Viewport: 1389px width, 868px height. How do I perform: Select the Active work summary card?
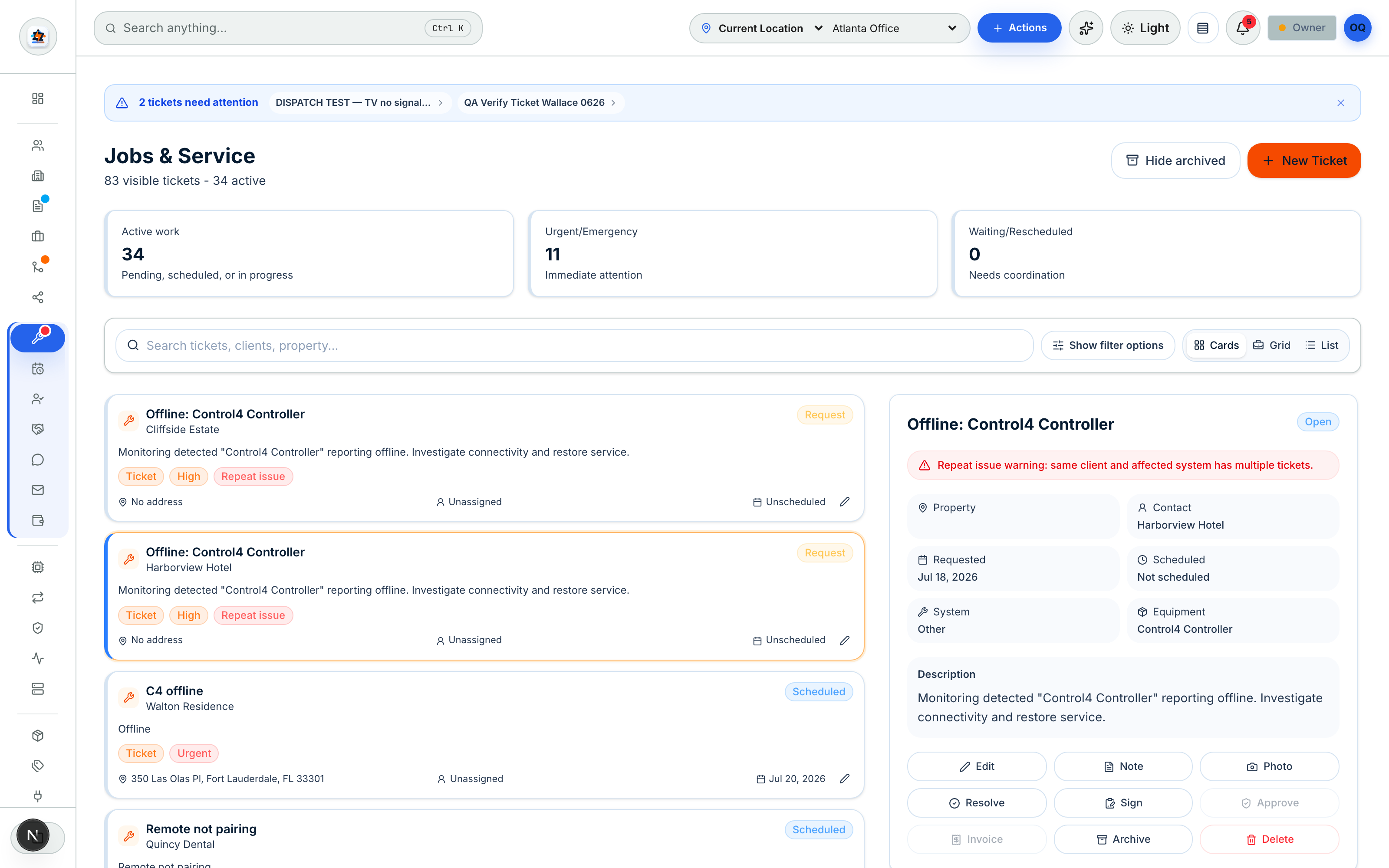309,254
